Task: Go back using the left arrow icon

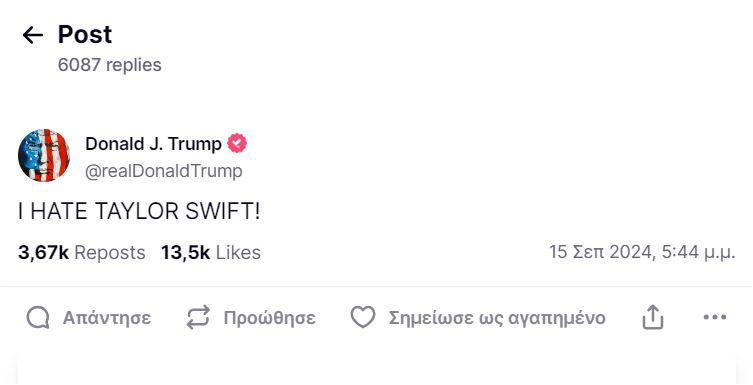Action: [x=33, y=35]
